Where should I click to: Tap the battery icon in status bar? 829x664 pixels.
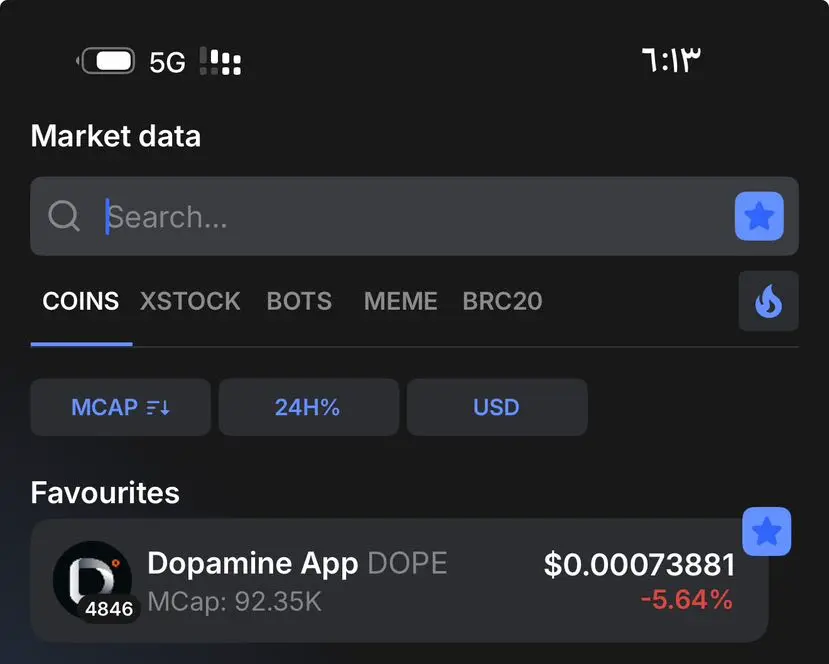(106, 61)
